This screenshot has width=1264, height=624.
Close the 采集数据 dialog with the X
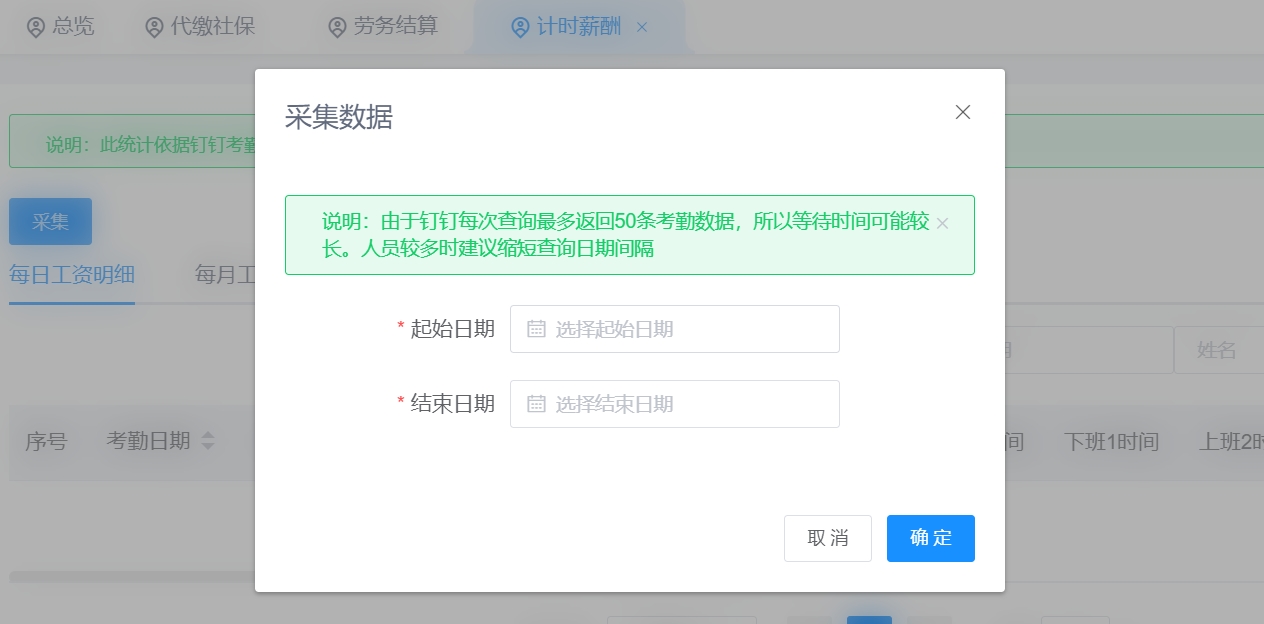click(x=962, y=112)
